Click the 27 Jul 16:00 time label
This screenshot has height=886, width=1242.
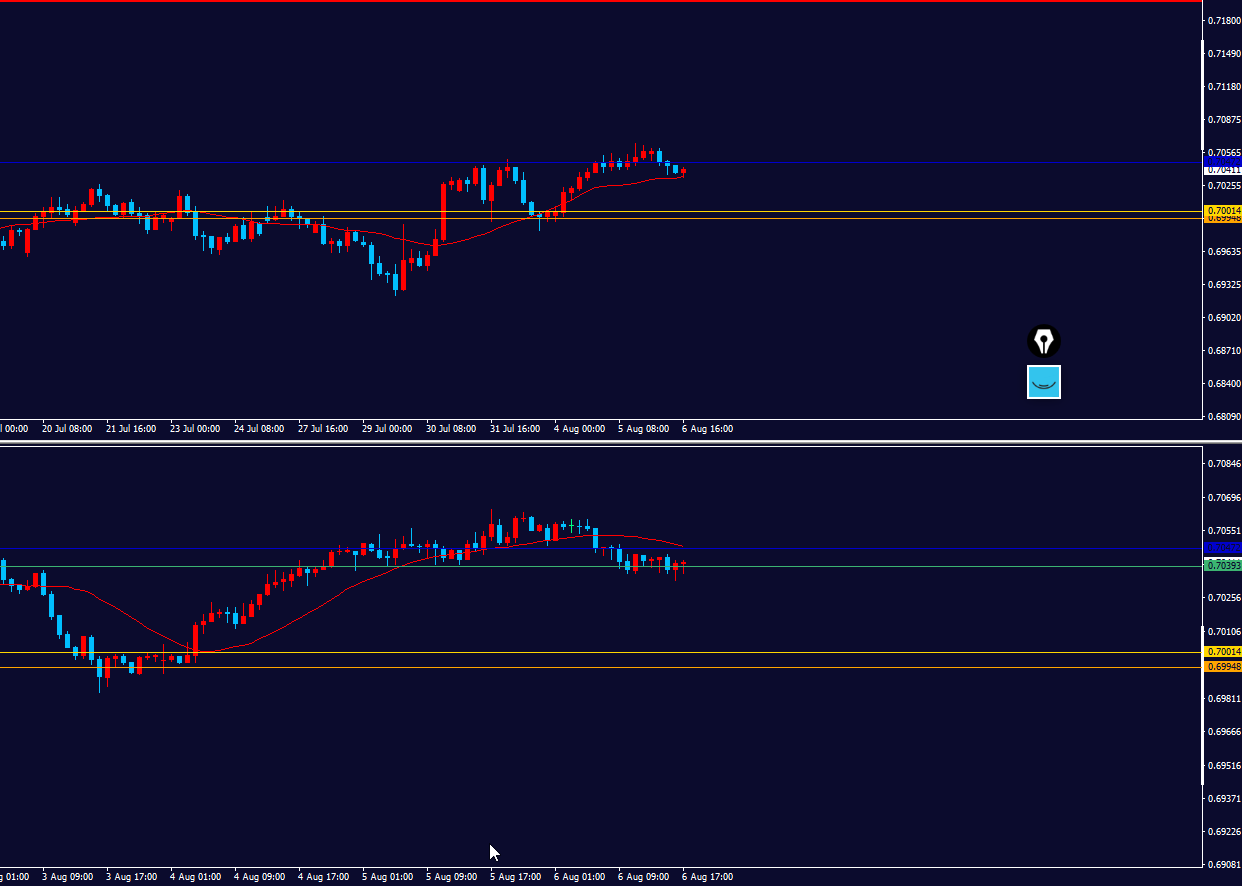point(323,428)
